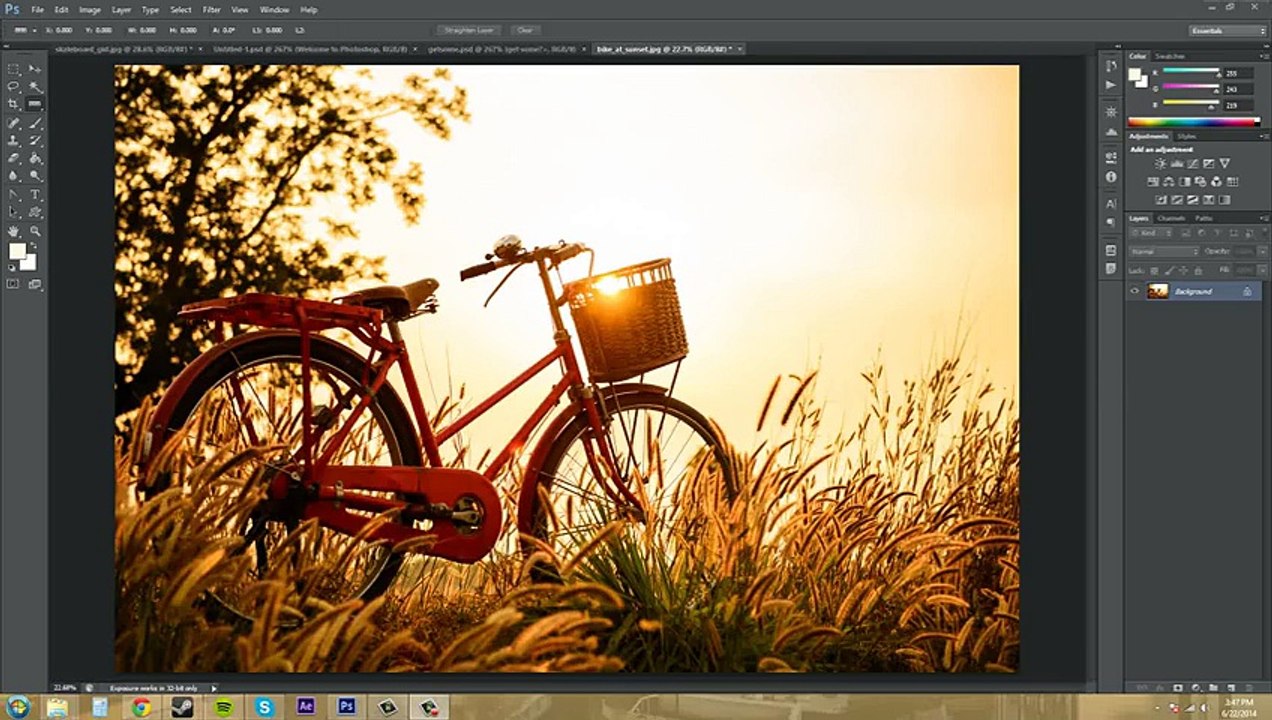The width and height of the screenshot is (1272, 720).
Task: Add a Curves adjustment
Action: (x=1193, y=163)
